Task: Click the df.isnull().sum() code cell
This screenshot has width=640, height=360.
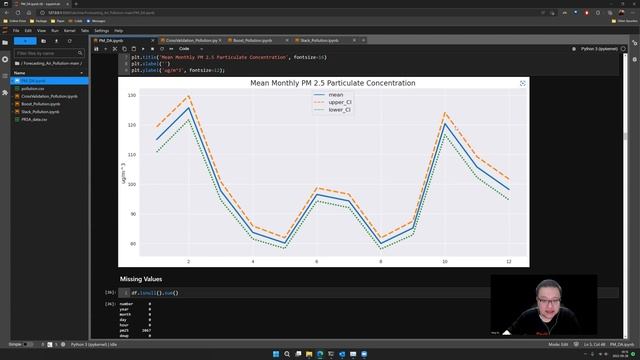Action: coord(369,293)
